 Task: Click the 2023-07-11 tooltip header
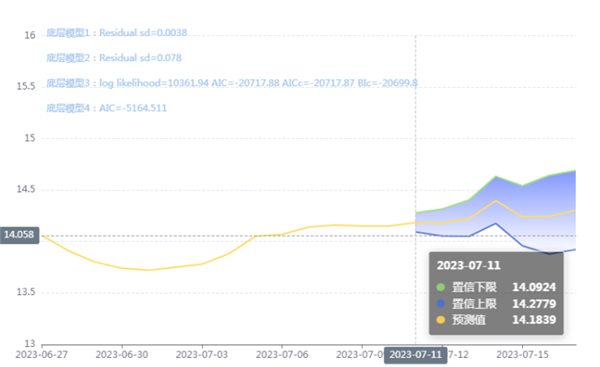469,266
